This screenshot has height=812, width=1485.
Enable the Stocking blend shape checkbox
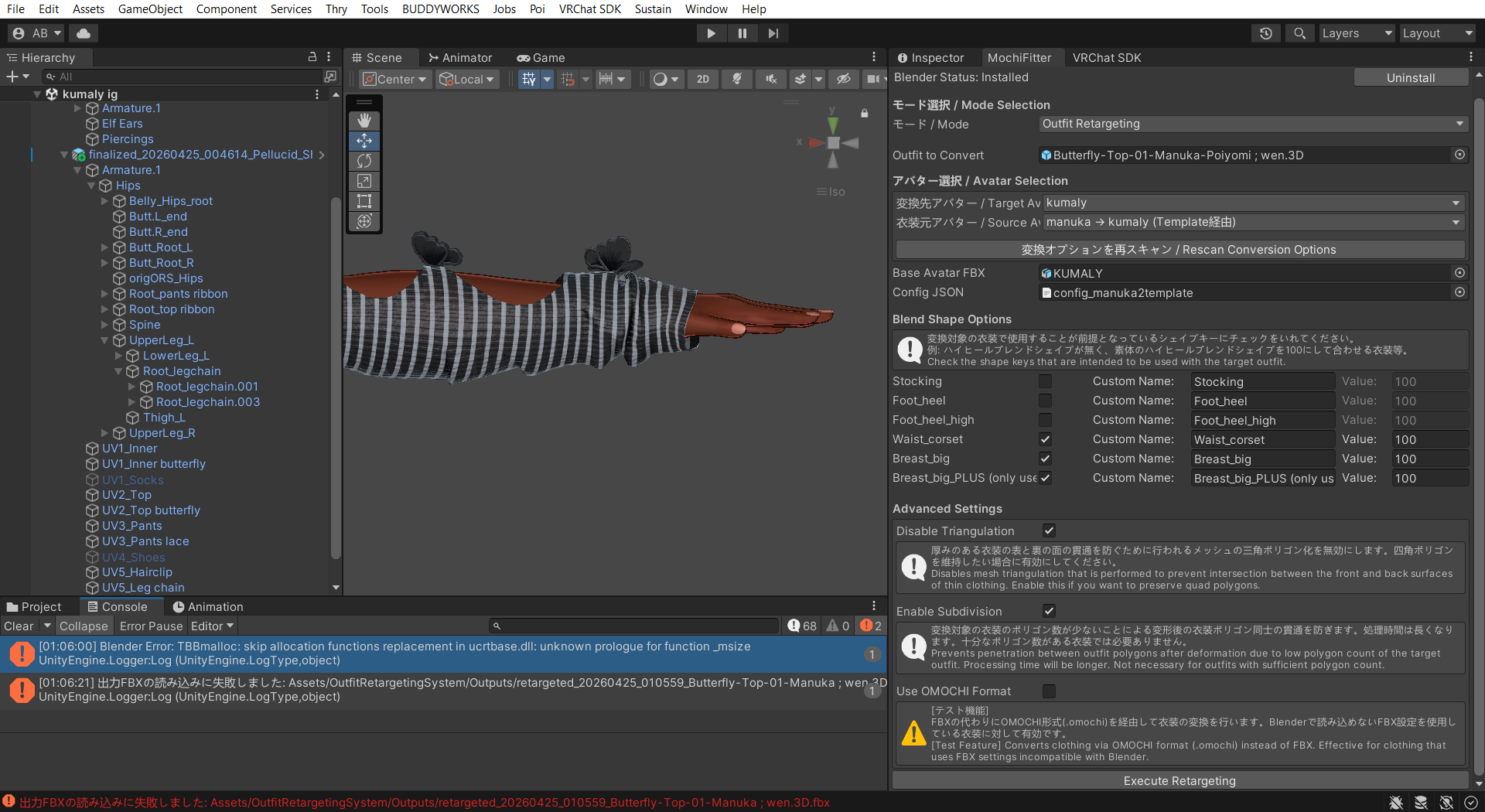point(1045,381)
